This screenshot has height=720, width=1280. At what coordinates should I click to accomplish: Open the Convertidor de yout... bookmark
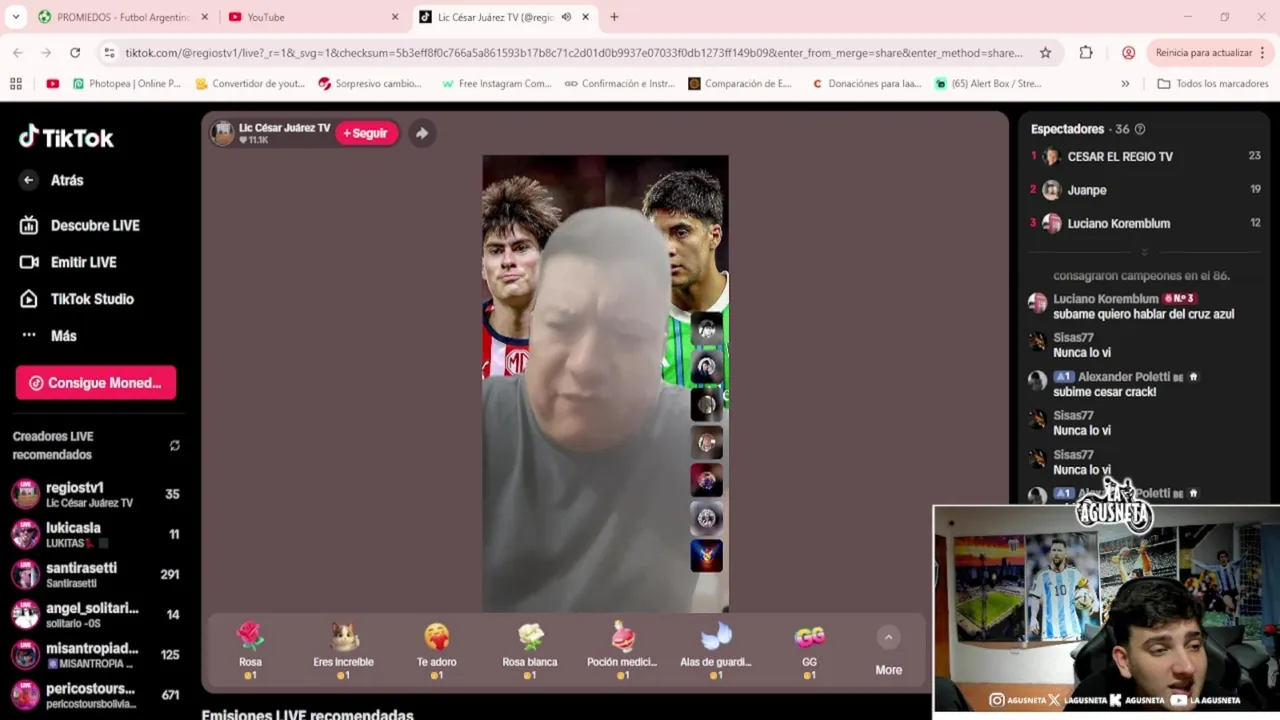tap(250, 84)
